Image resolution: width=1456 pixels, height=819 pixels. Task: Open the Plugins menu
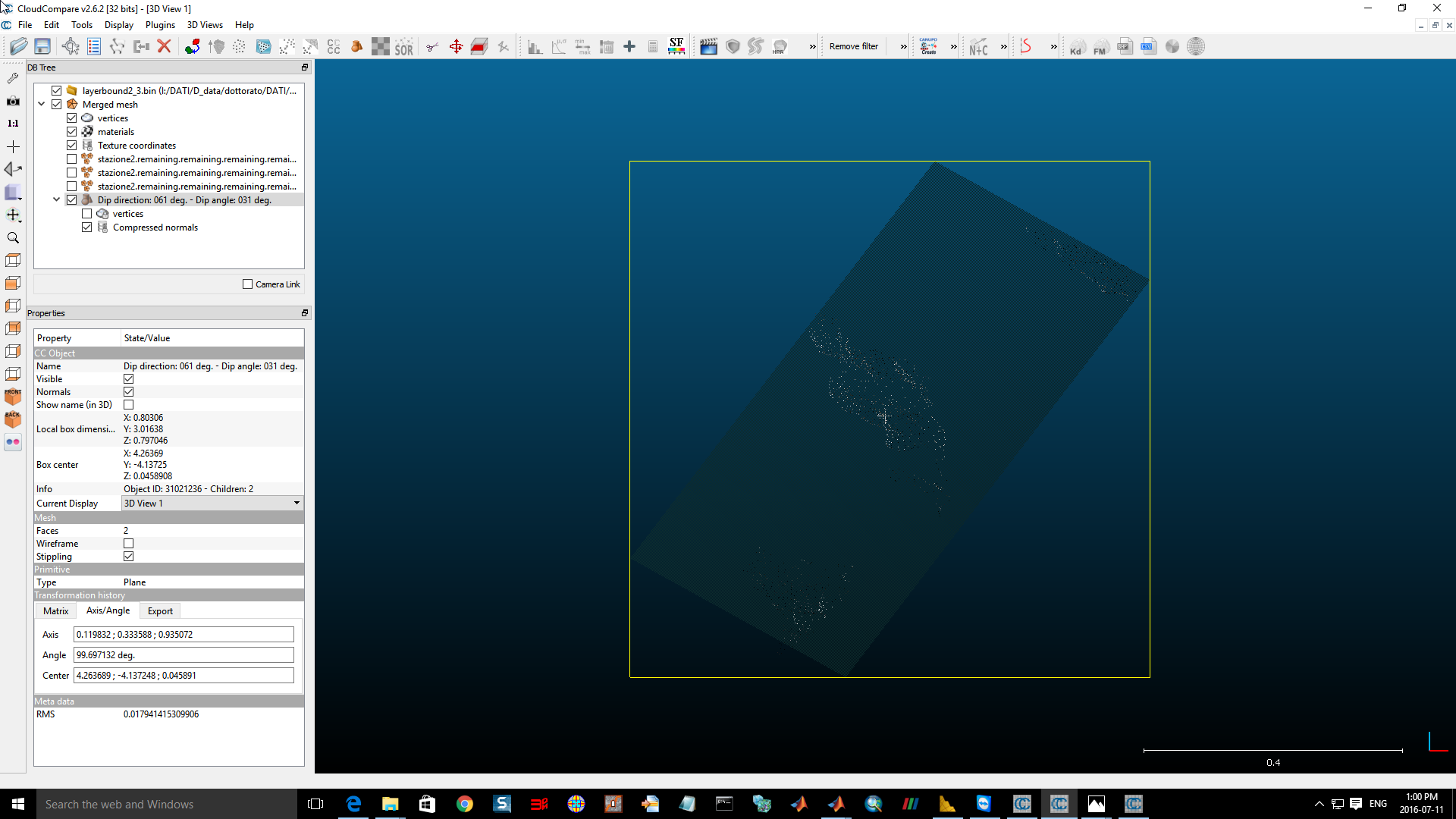pyautogui.click(x=160, y=25)
